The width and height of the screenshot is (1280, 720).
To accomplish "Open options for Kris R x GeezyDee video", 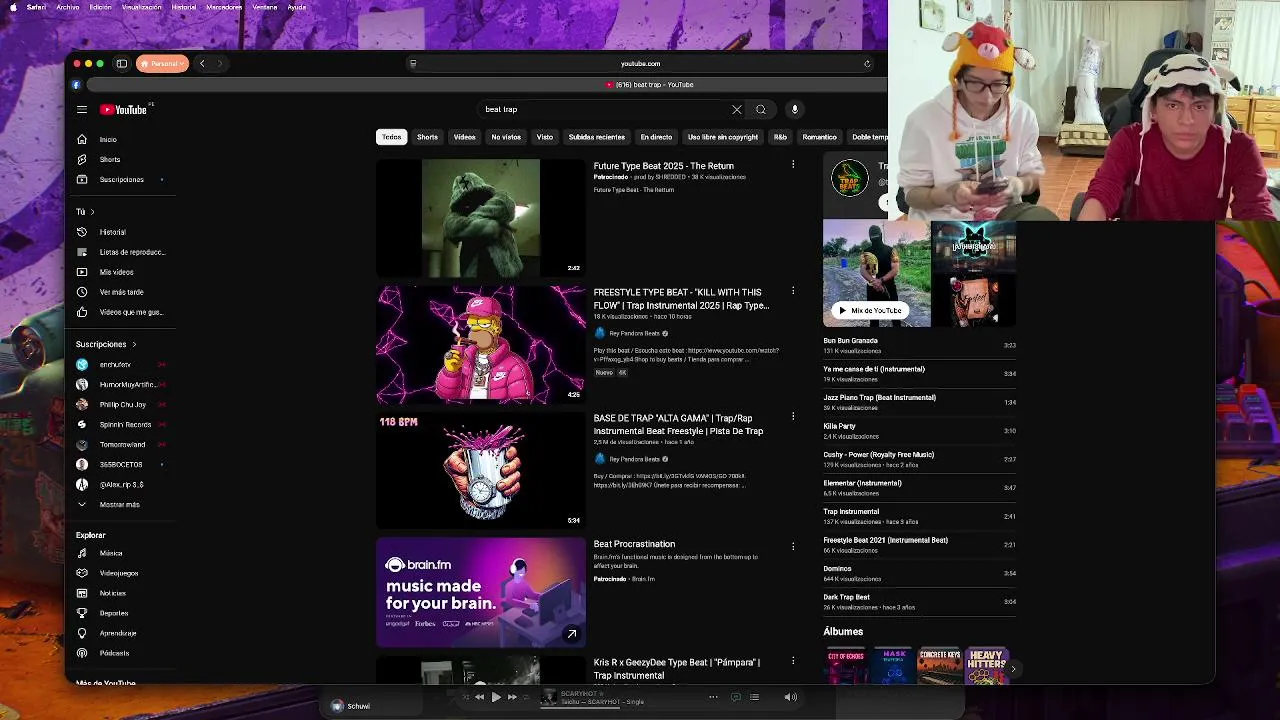I will click(793, 661).
